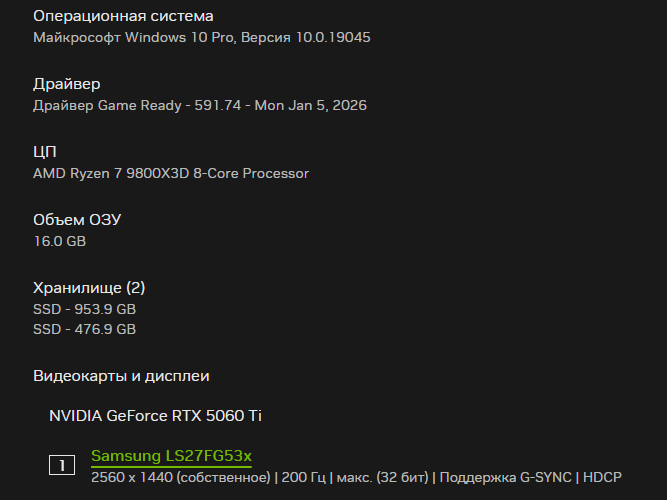Select the AMD Ryzen 7 9800X3D text
Image resolution: width=667 pixels, height=500 pixels.
pos(171,173)
